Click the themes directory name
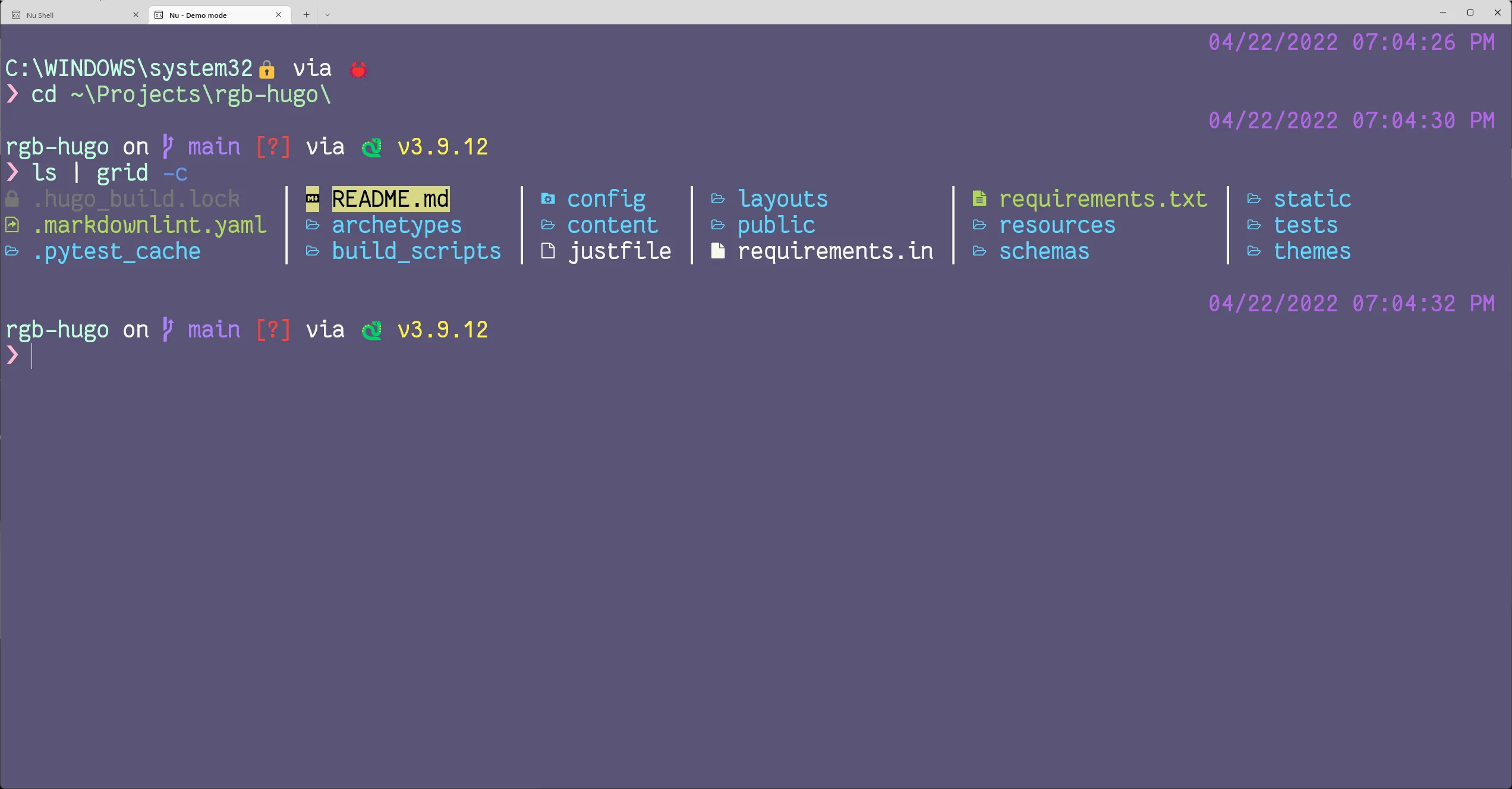Screen dimensions: 1512x789 pyautogui.click(x=1312, y=251)
